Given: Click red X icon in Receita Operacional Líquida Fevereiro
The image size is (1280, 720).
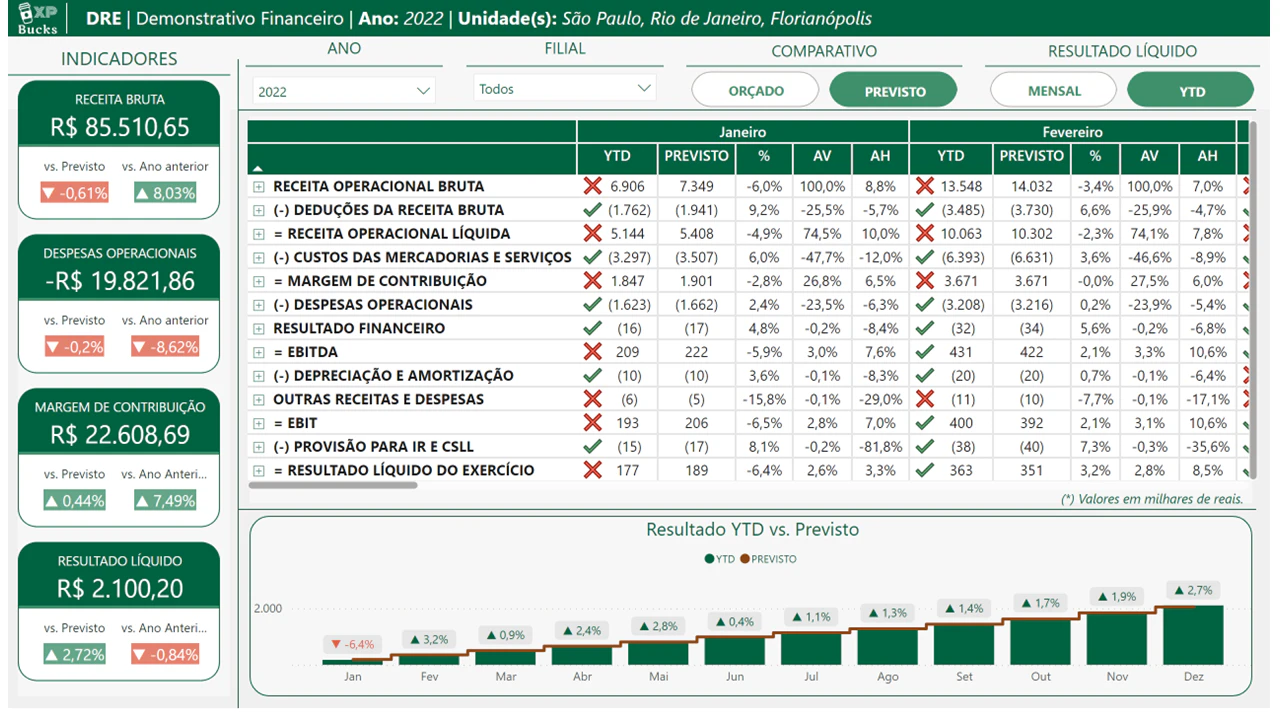Looking at the screenshot, I should [x=925, y=233].
